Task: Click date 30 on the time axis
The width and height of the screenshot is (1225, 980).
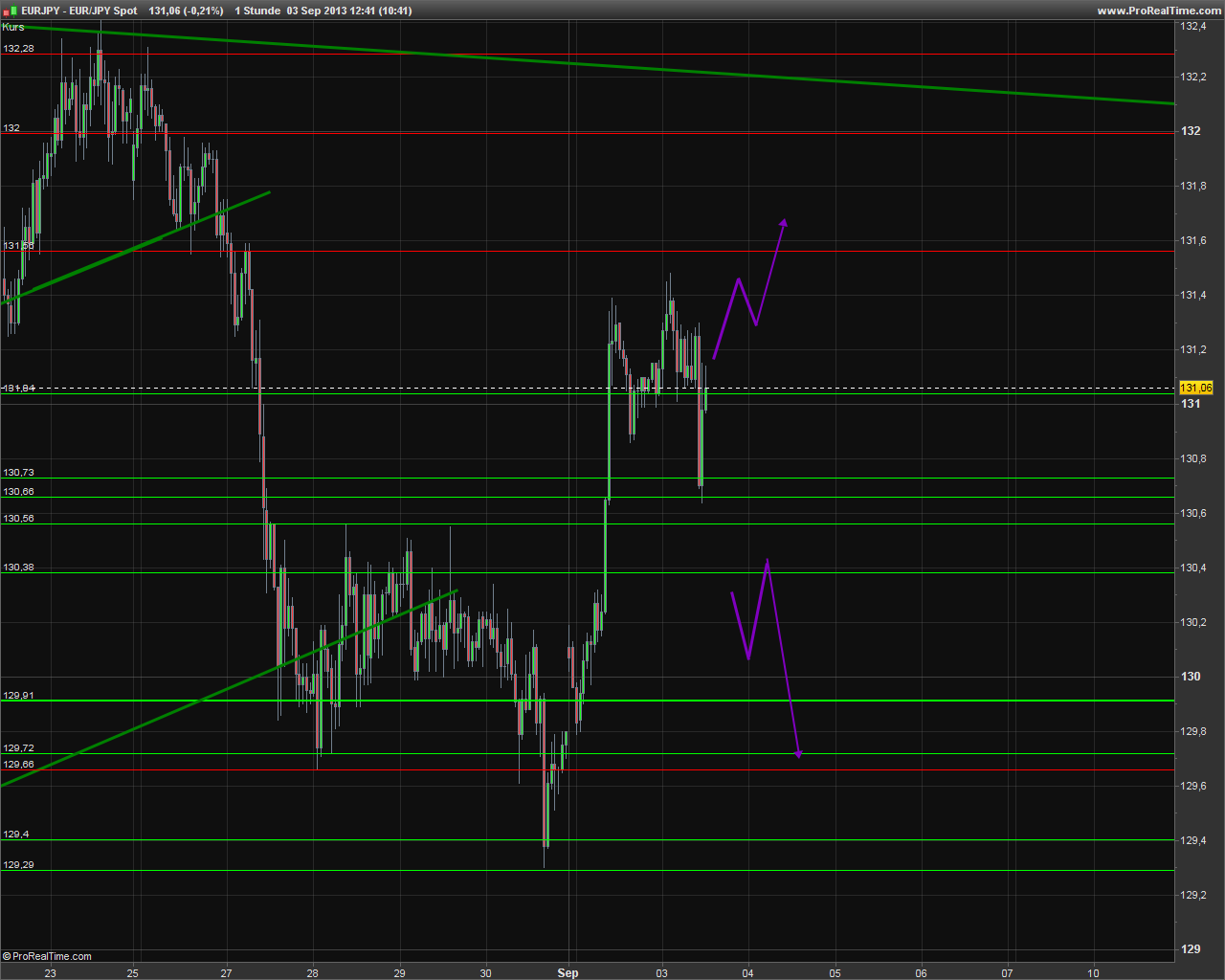Action: [x=486, y=973]
